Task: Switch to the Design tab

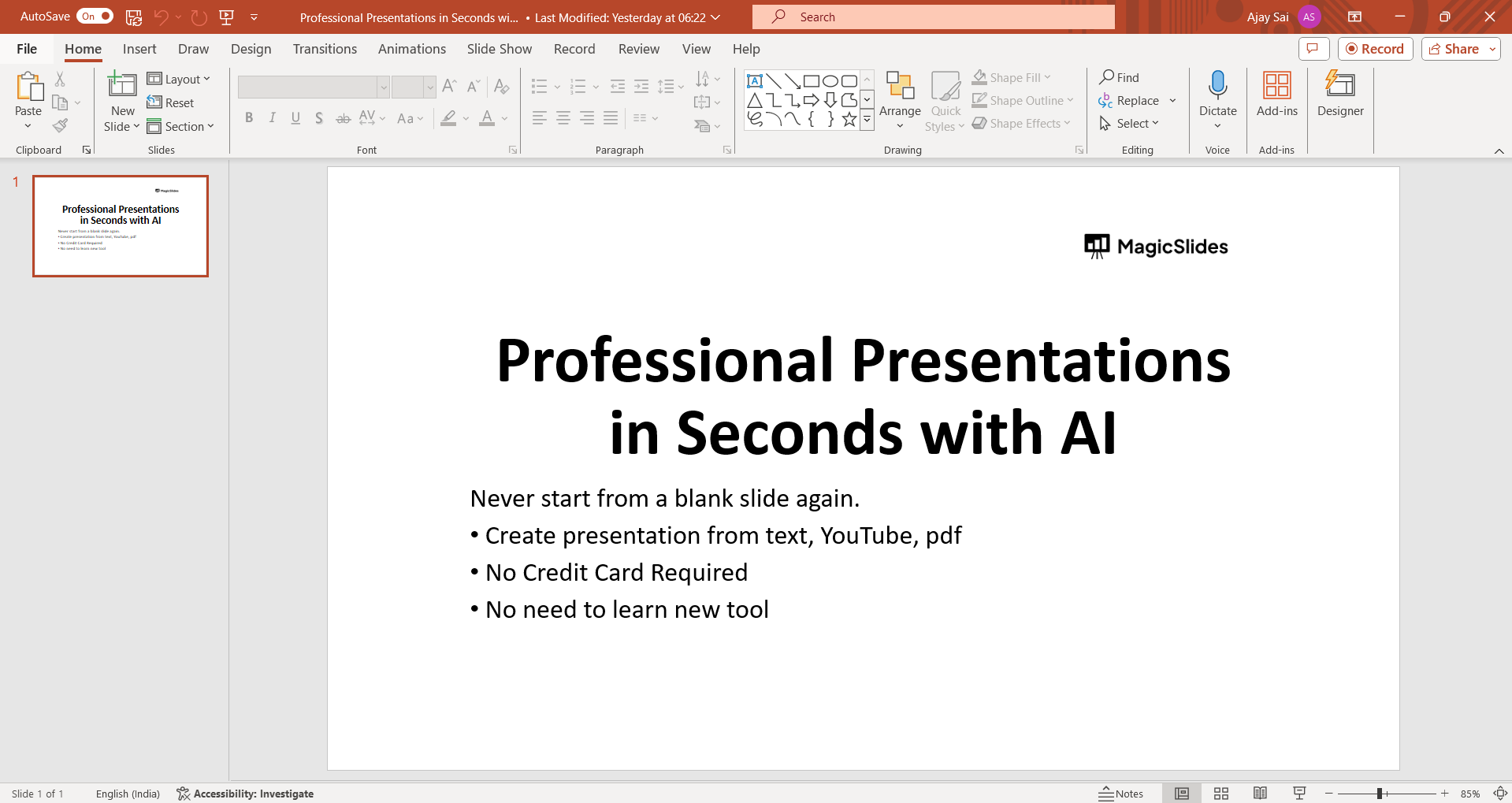Action: (x=251, y=49)
